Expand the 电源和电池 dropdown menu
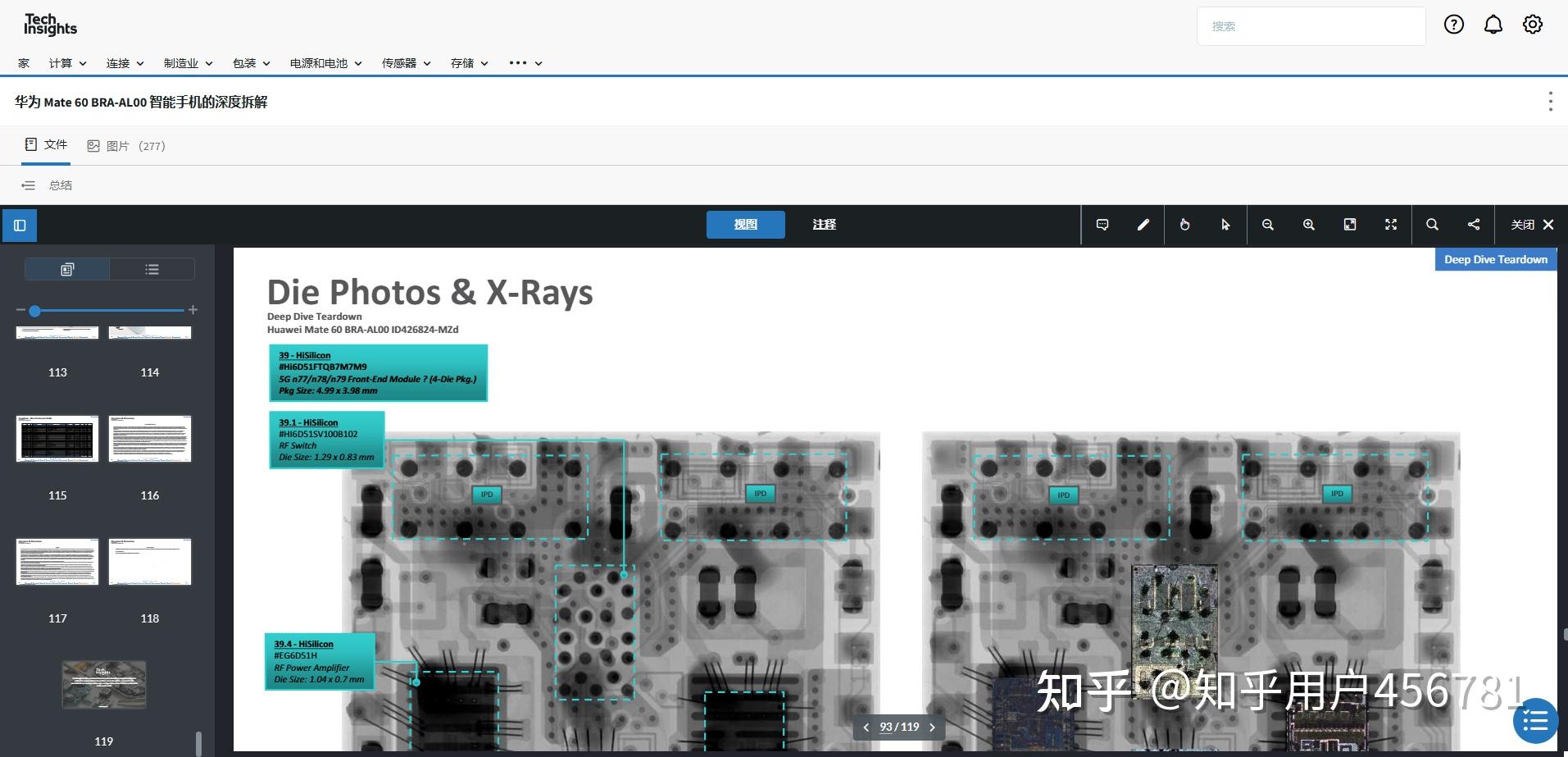This screenshot has height=757, width=1568. 326,63
